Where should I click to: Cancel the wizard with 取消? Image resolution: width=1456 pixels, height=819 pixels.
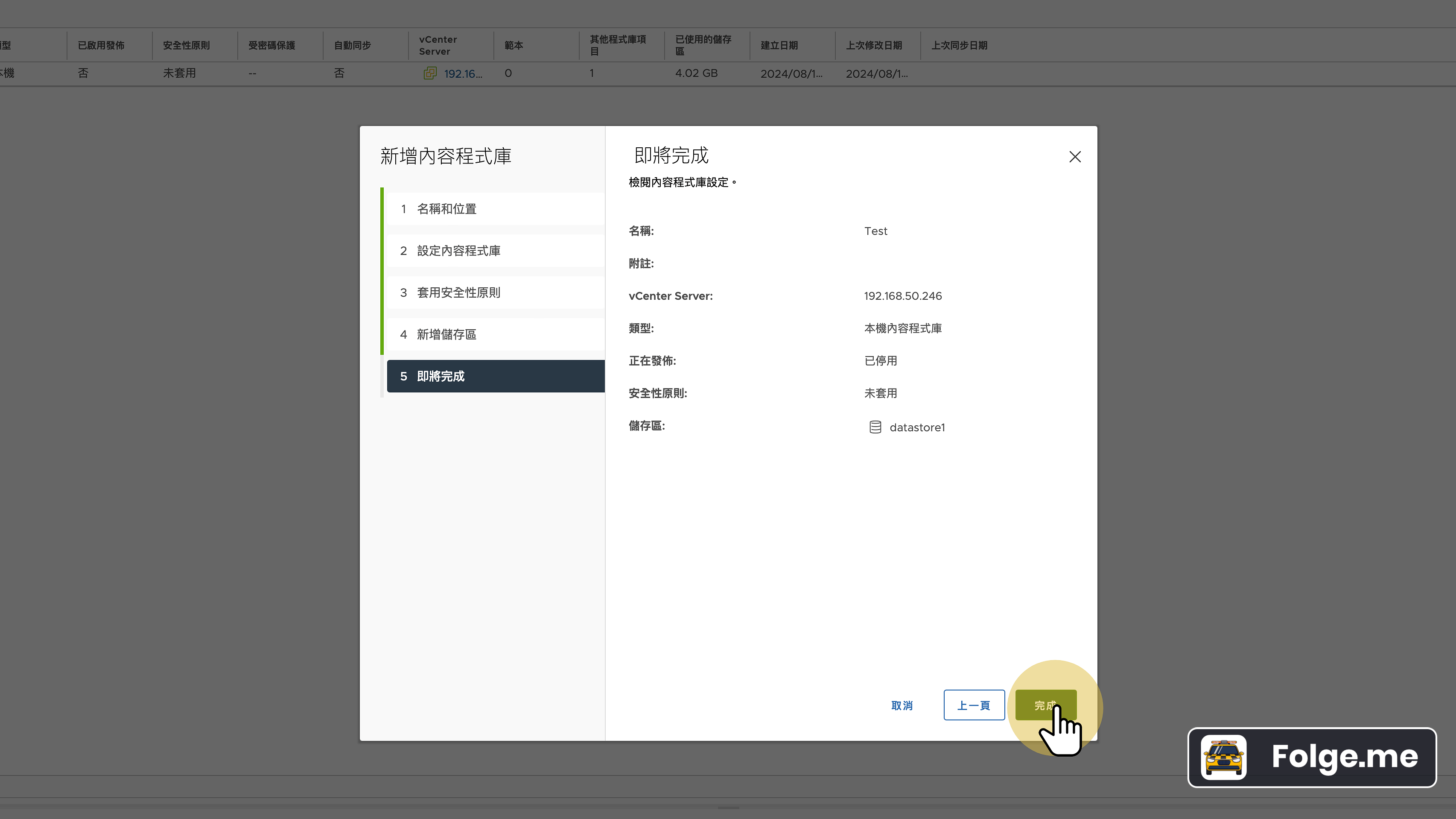[902, 705]
